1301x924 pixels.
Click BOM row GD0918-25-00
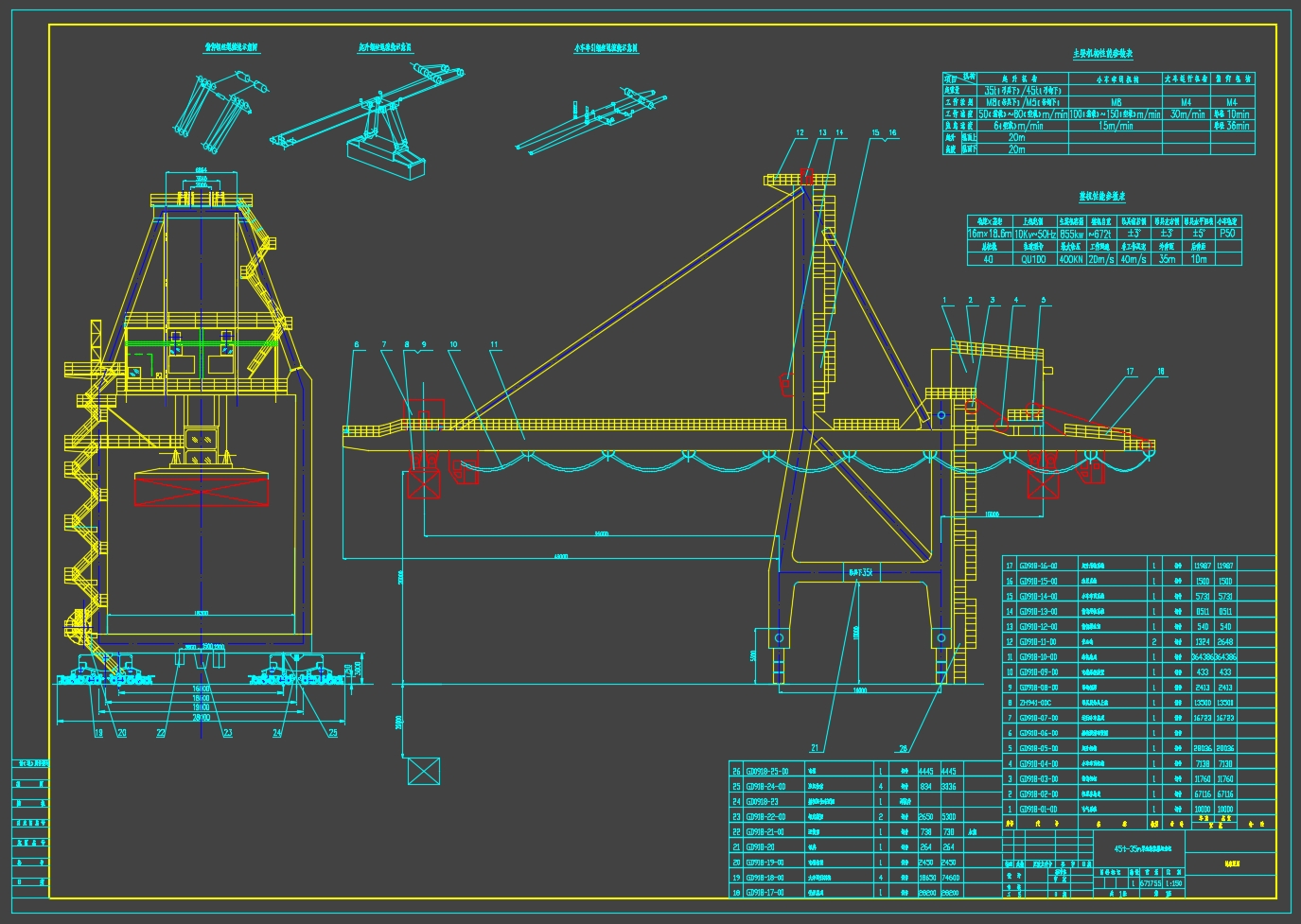(865, 771)
